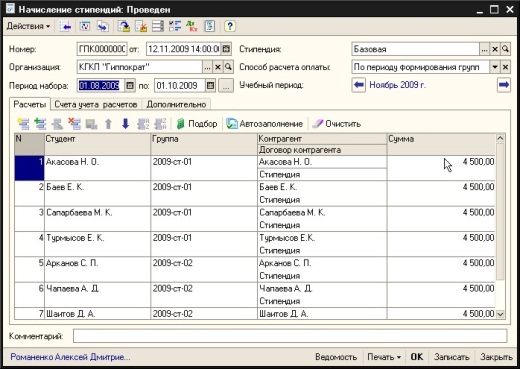The image size is (520, 369).
Task: Click the blue back-arrow toolbar icon
Action: coord(65,26)
